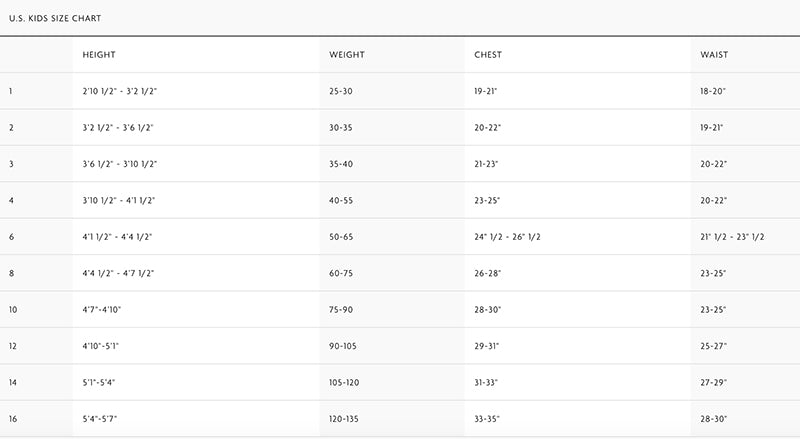Click height cell 4'7"-4'10"
The height and width of the screenshot is (439, 800).
point(102,309)
